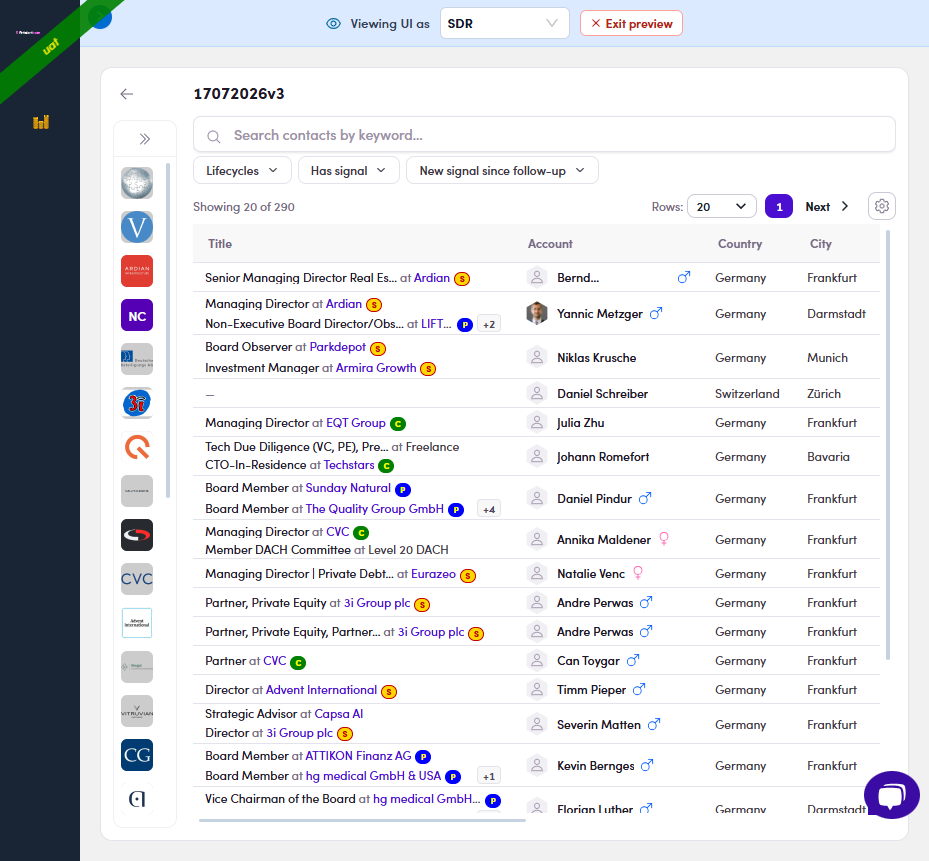This screenshot has height=861, width=929.
Task: Select the CVC logo in sidebar
Action: (137, 579)
